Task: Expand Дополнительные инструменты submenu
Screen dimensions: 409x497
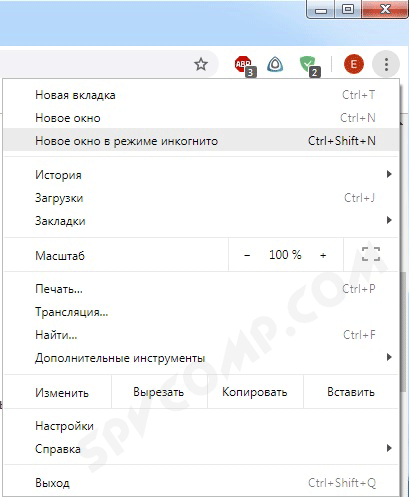Action: 201,358
